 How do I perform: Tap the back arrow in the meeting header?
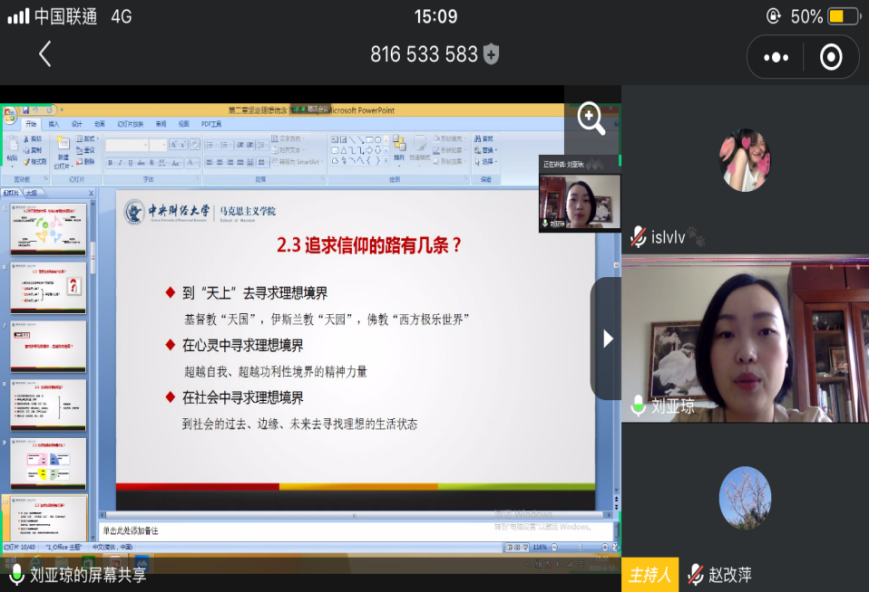[x=45, y=55]
